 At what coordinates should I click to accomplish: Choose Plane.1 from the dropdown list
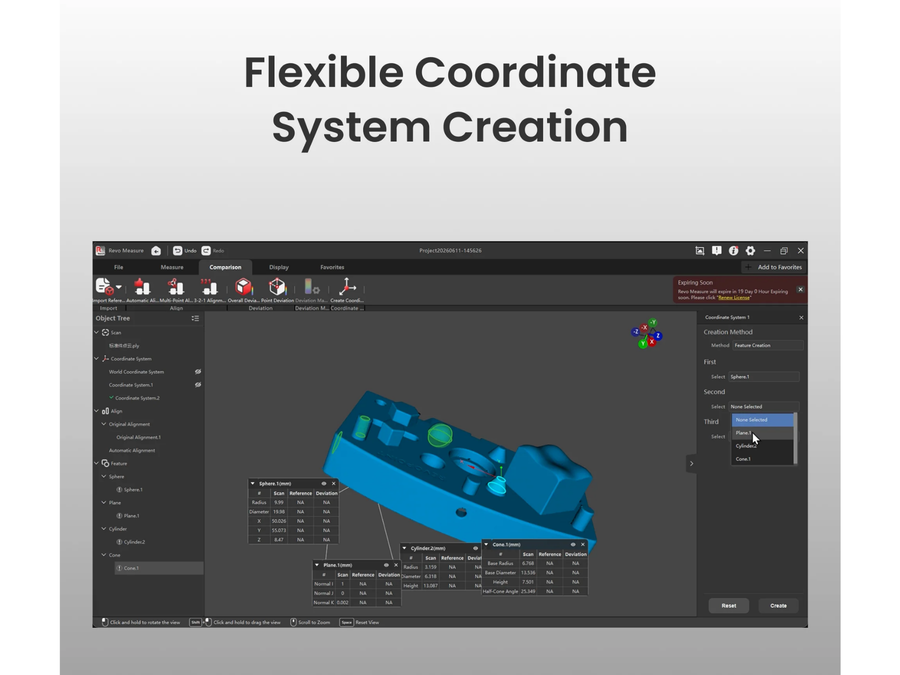(x=762, y=433)
